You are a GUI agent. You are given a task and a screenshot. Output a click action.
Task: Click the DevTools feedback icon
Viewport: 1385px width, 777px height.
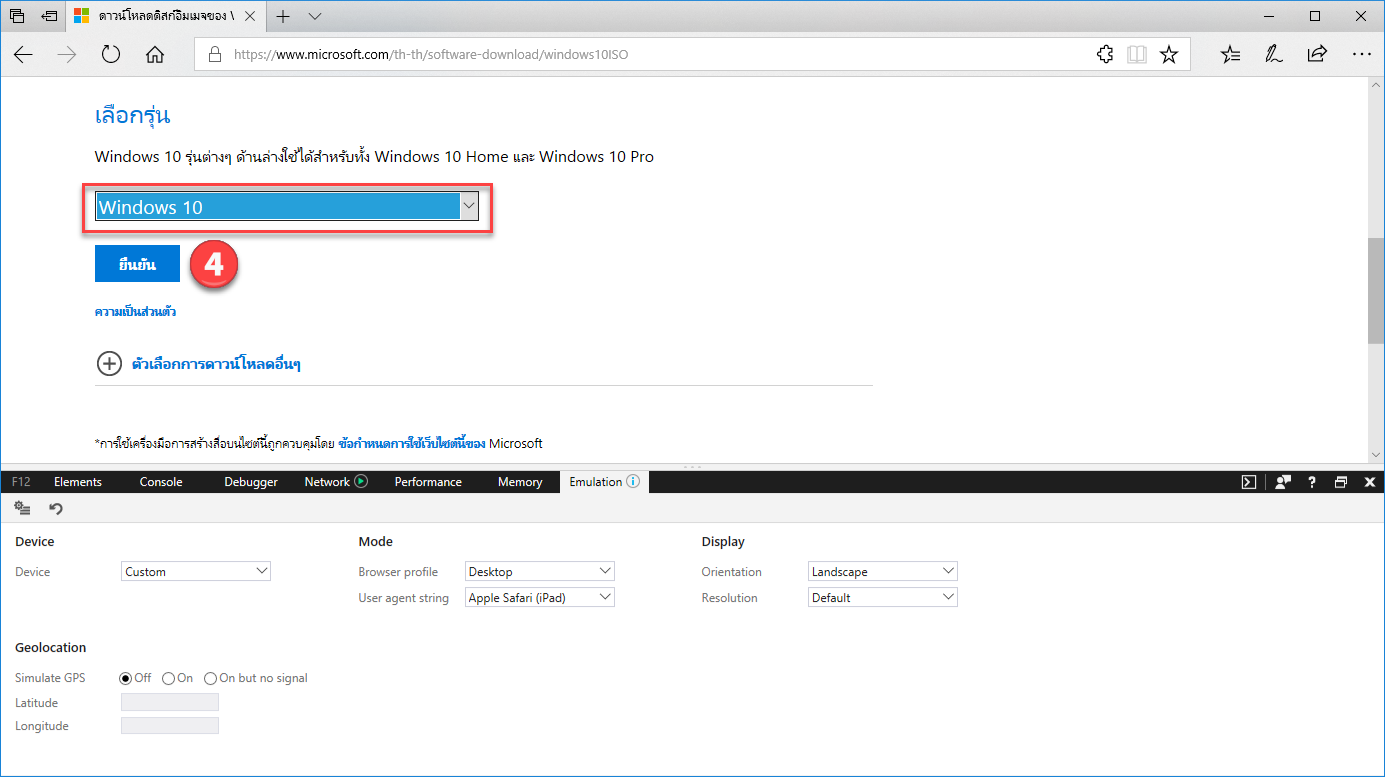[1283, 482]
